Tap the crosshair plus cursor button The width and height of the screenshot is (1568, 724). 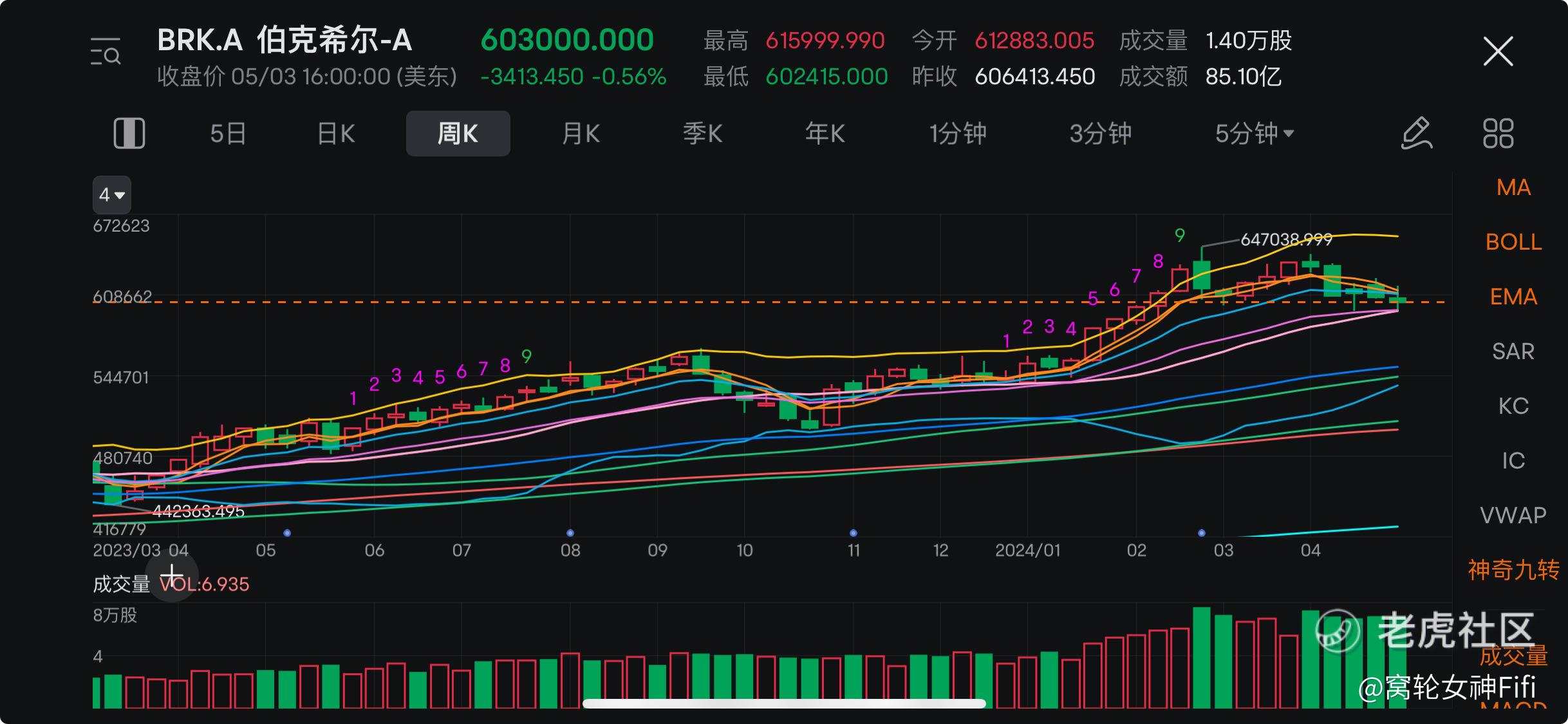click(172, 575)
